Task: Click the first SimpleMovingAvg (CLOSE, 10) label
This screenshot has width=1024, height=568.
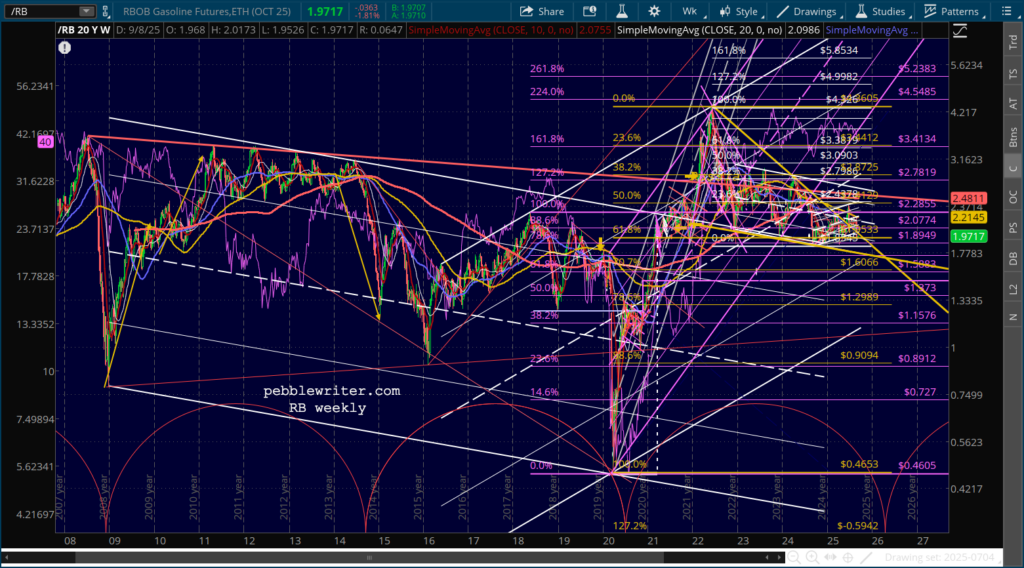Action: pyautogui.click(x=491, y=30)
